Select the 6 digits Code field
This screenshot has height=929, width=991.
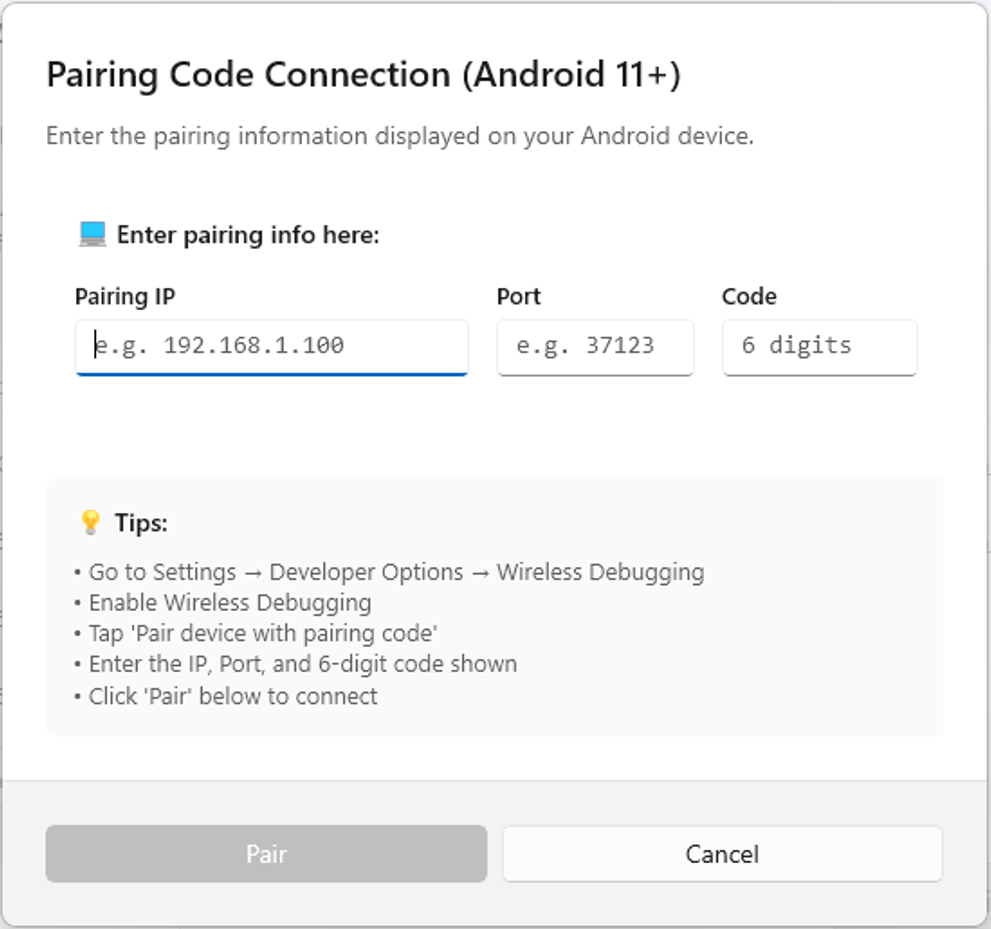coord(819,346)
